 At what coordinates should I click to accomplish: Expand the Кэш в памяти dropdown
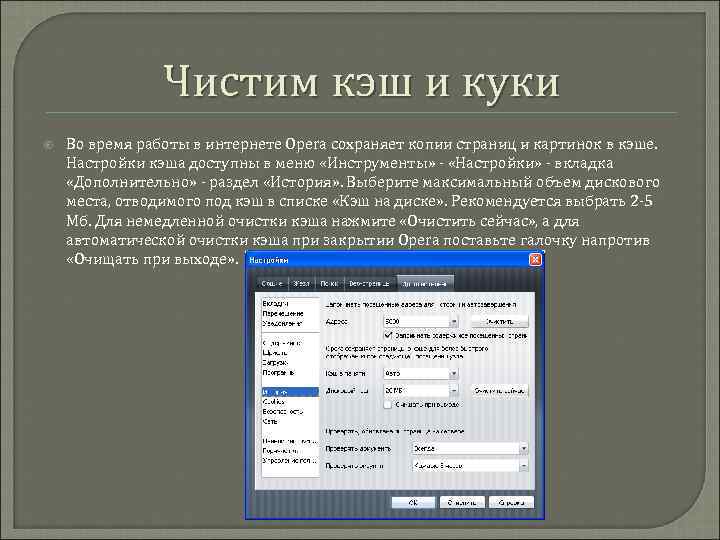[454, 373]
